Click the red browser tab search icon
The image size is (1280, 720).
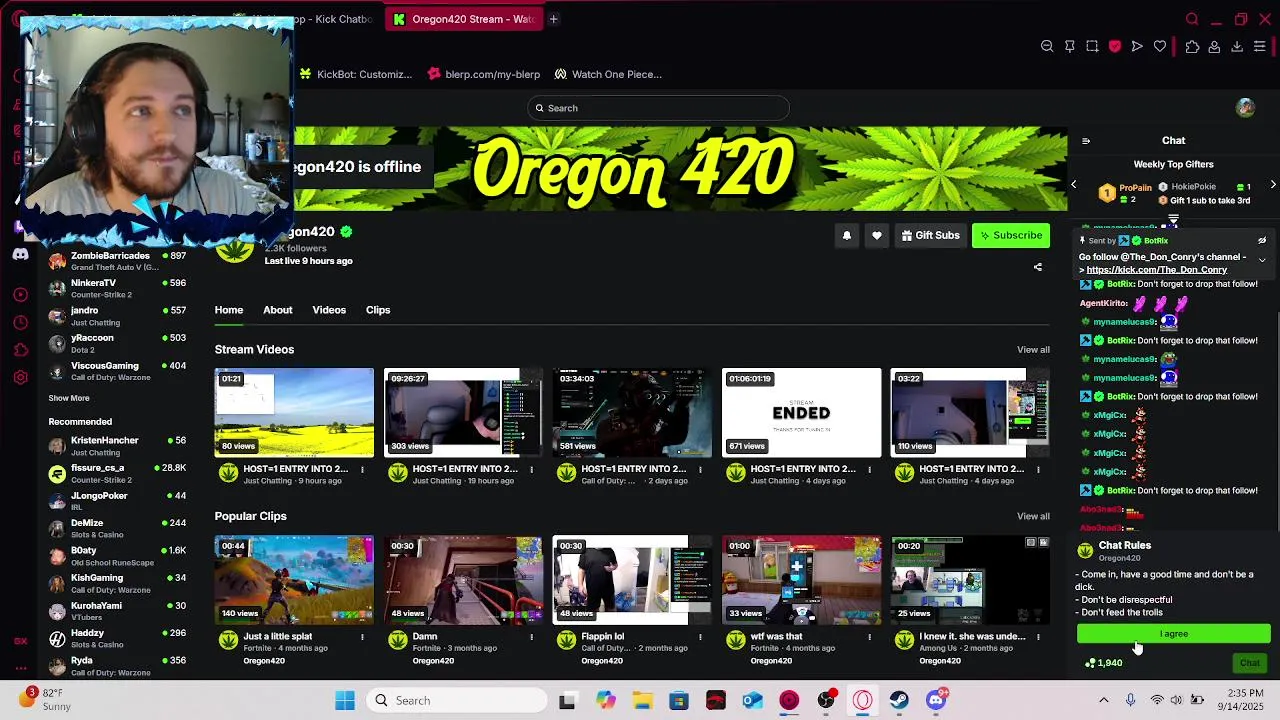[x=1192, y=19]
